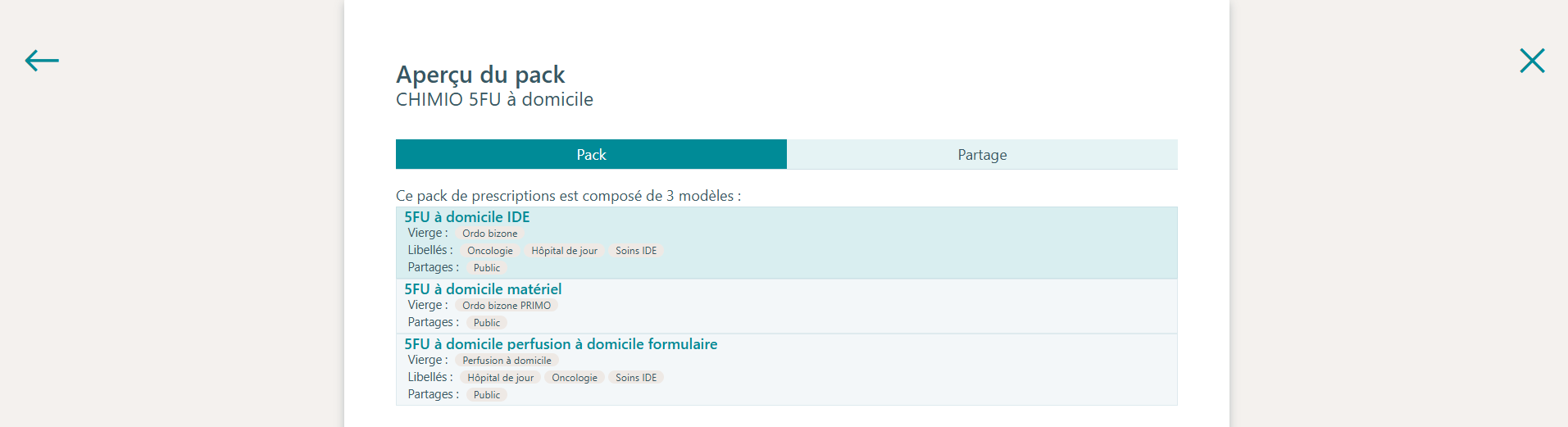
Task: Select Oncologie label in first model
Action: point(490,251)
